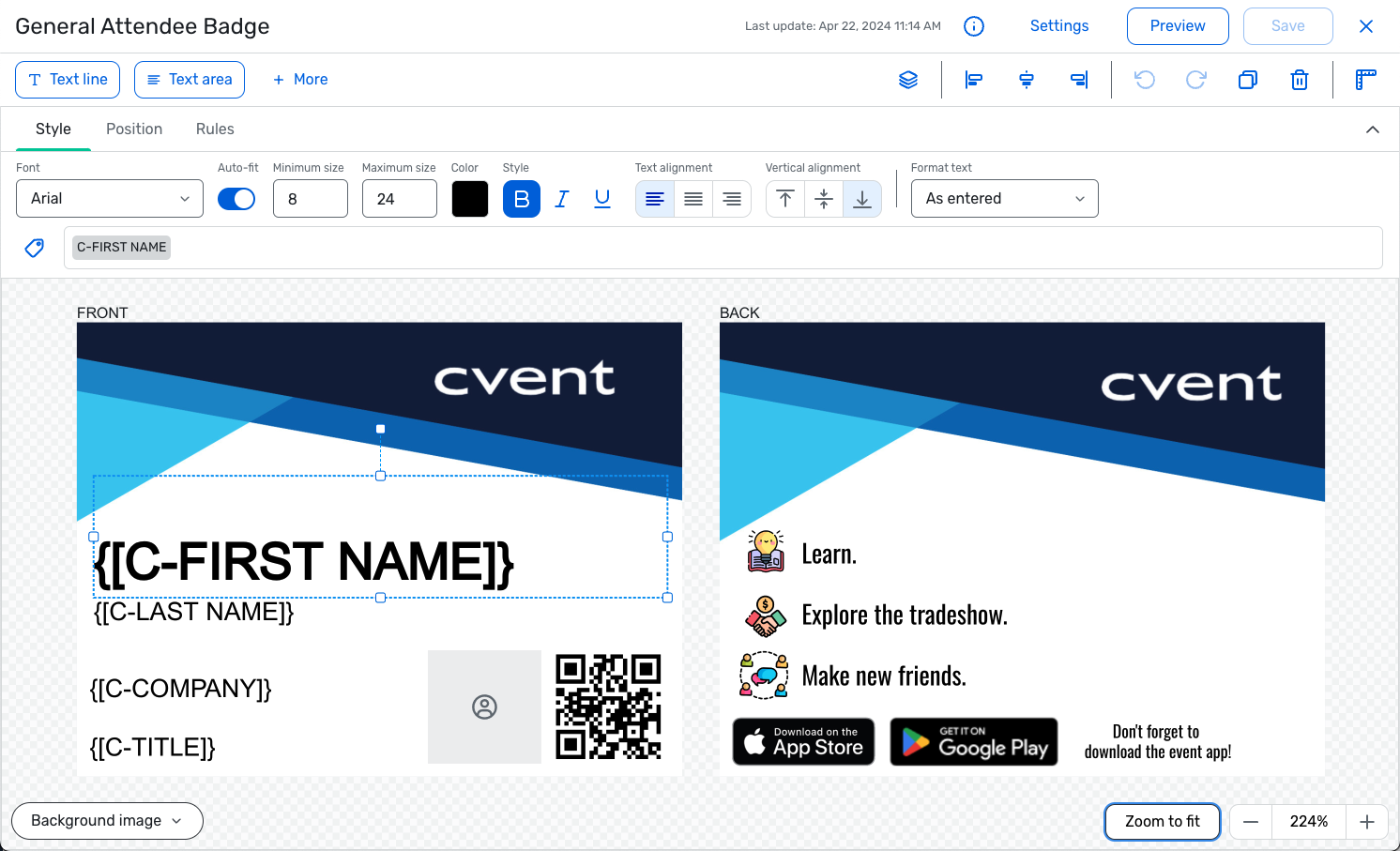Open the info icon beside last update
1400x851 pixels.
pyautogui.click(x=974, y=26)
